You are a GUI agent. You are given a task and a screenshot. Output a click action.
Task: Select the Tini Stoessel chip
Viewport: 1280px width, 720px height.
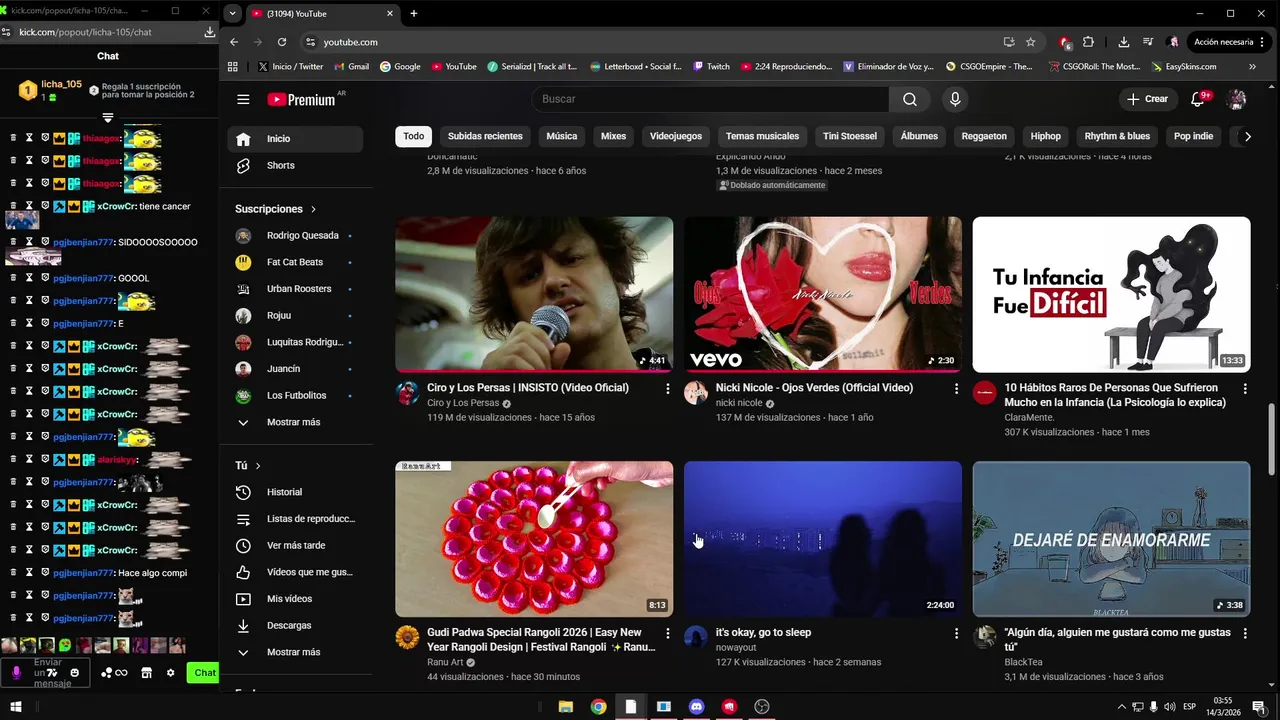pyautogui.click(x=850, y=136)
